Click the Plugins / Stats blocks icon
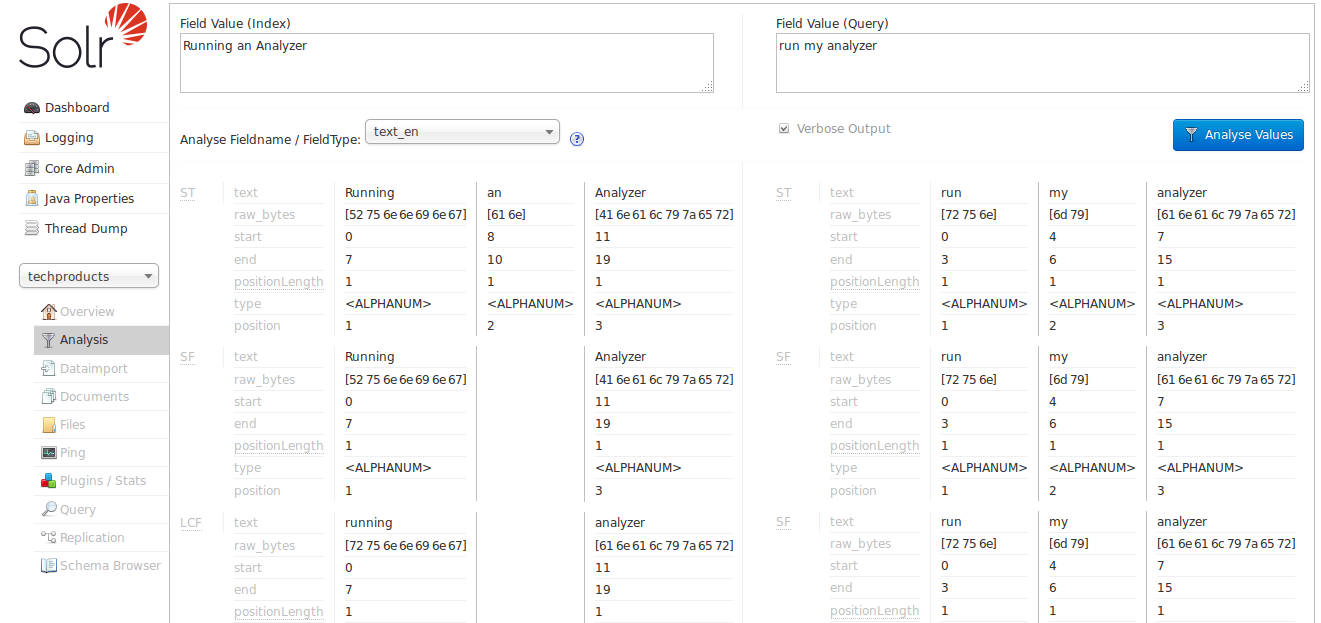Viewport: 1321px width, 623px height. click(48, 481)
